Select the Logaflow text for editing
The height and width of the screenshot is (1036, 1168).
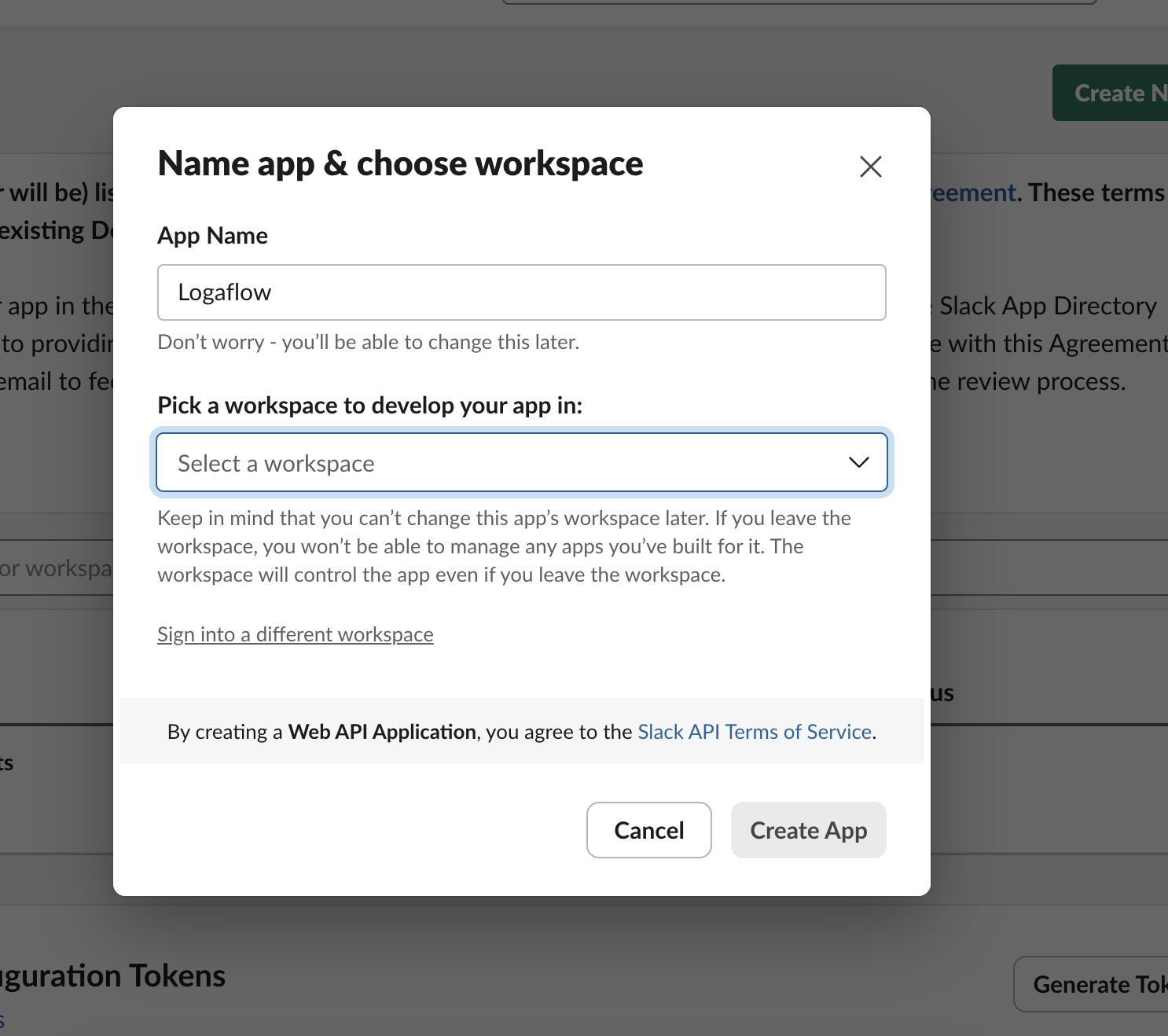click(224, 292)
